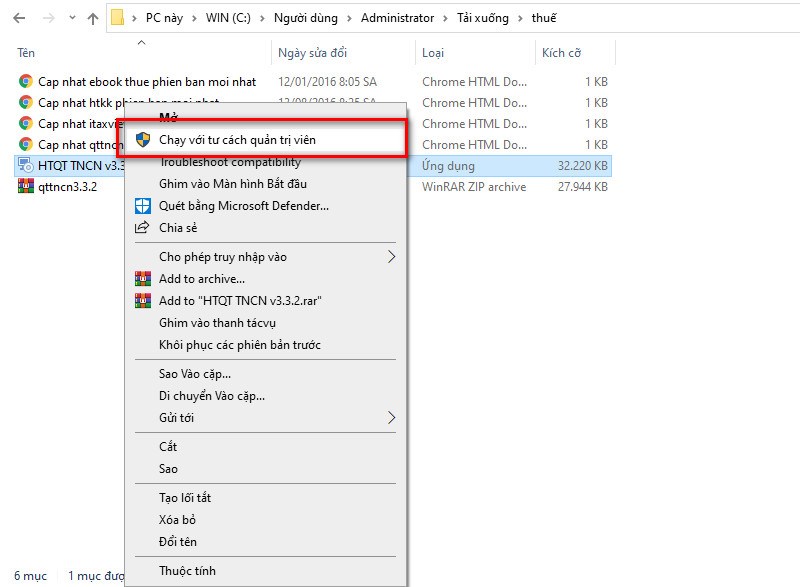The width and height of the screenshot is (800, 587).
Task: Go back using the Back arrow
Action: pyautogui.click(x=19, y=18)
